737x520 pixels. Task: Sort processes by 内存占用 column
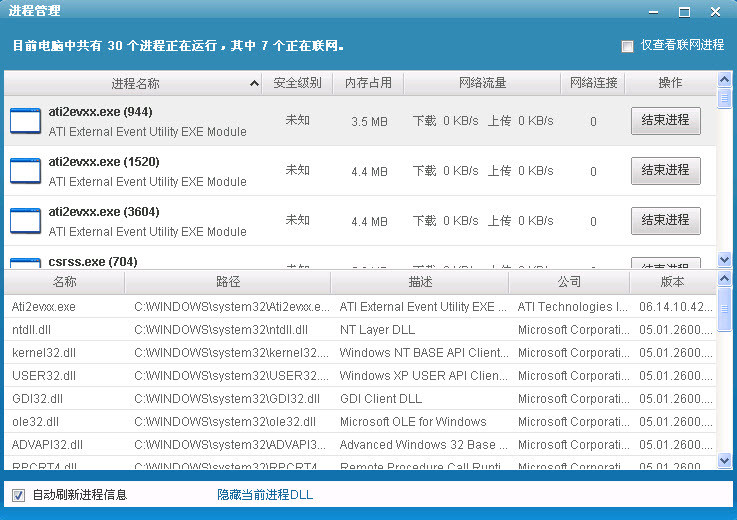tap(368, 84)
